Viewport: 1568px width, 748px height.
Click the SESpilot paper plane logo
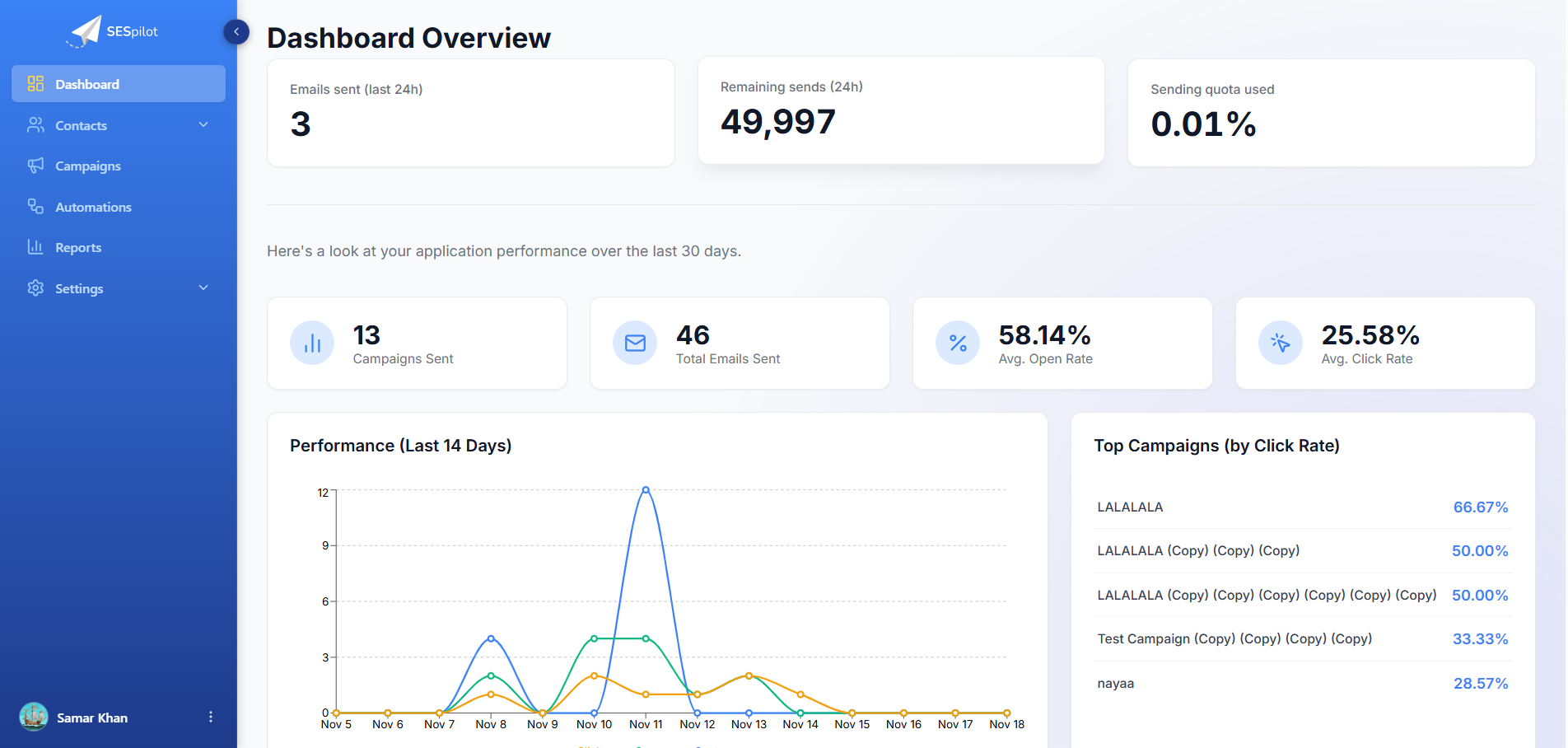(85, 30)
